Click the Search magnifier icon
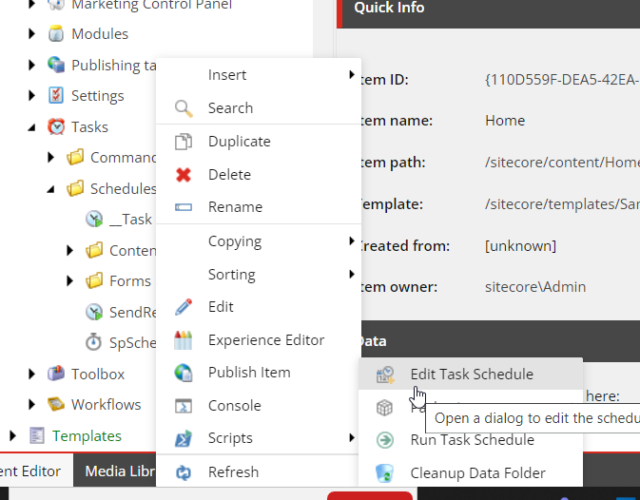The image size is (640, 500). (x=183, y=108)
